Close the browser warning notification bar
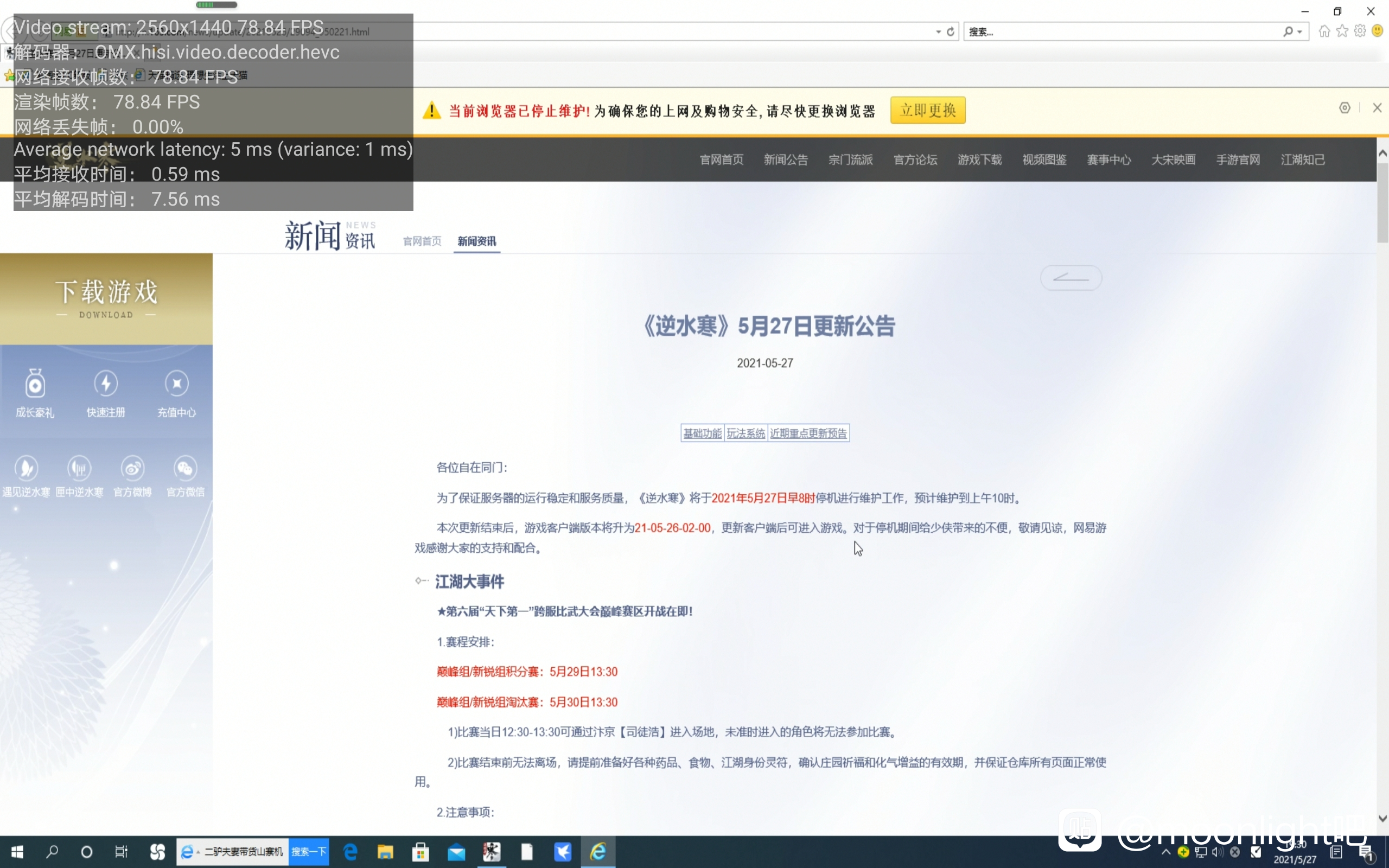 (x=1377, y=108)
